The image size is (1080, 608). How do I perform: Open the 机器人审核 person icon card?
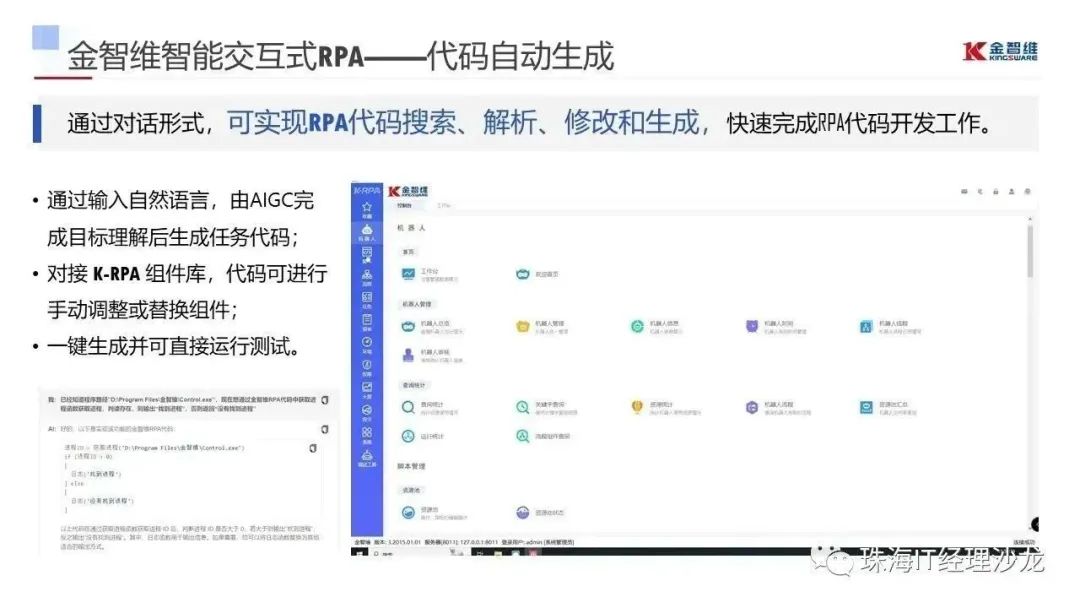click(x=432, y=355)
